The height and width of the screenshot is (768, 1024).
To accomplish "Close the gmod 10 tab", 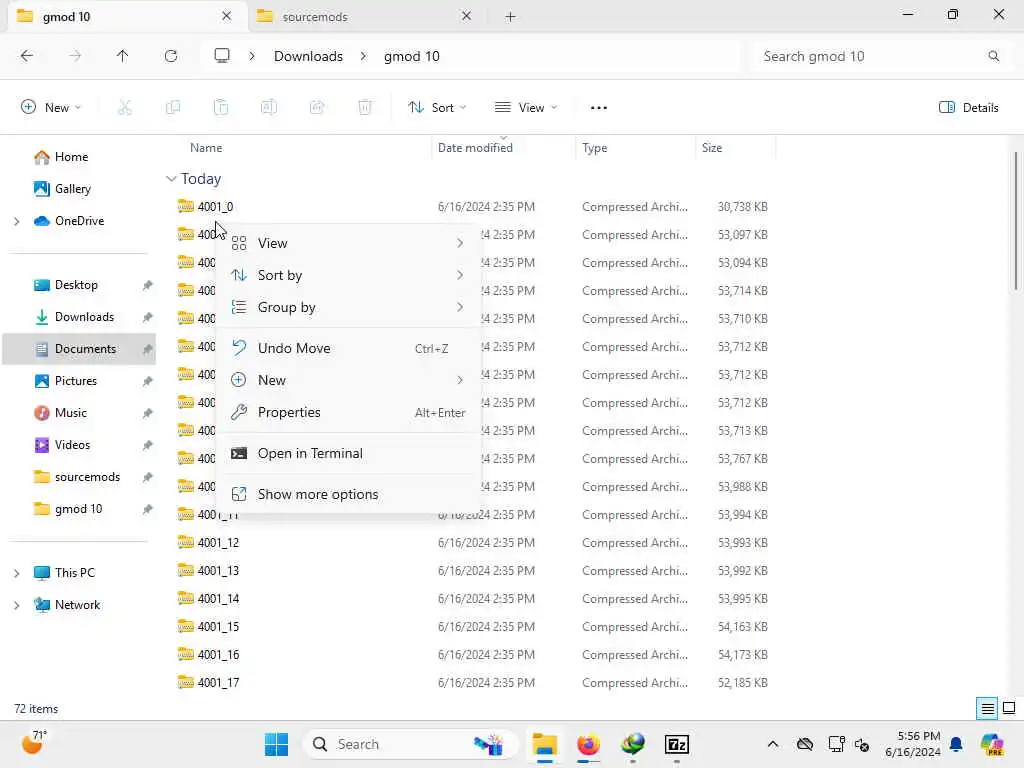I will tap(226, 16).
